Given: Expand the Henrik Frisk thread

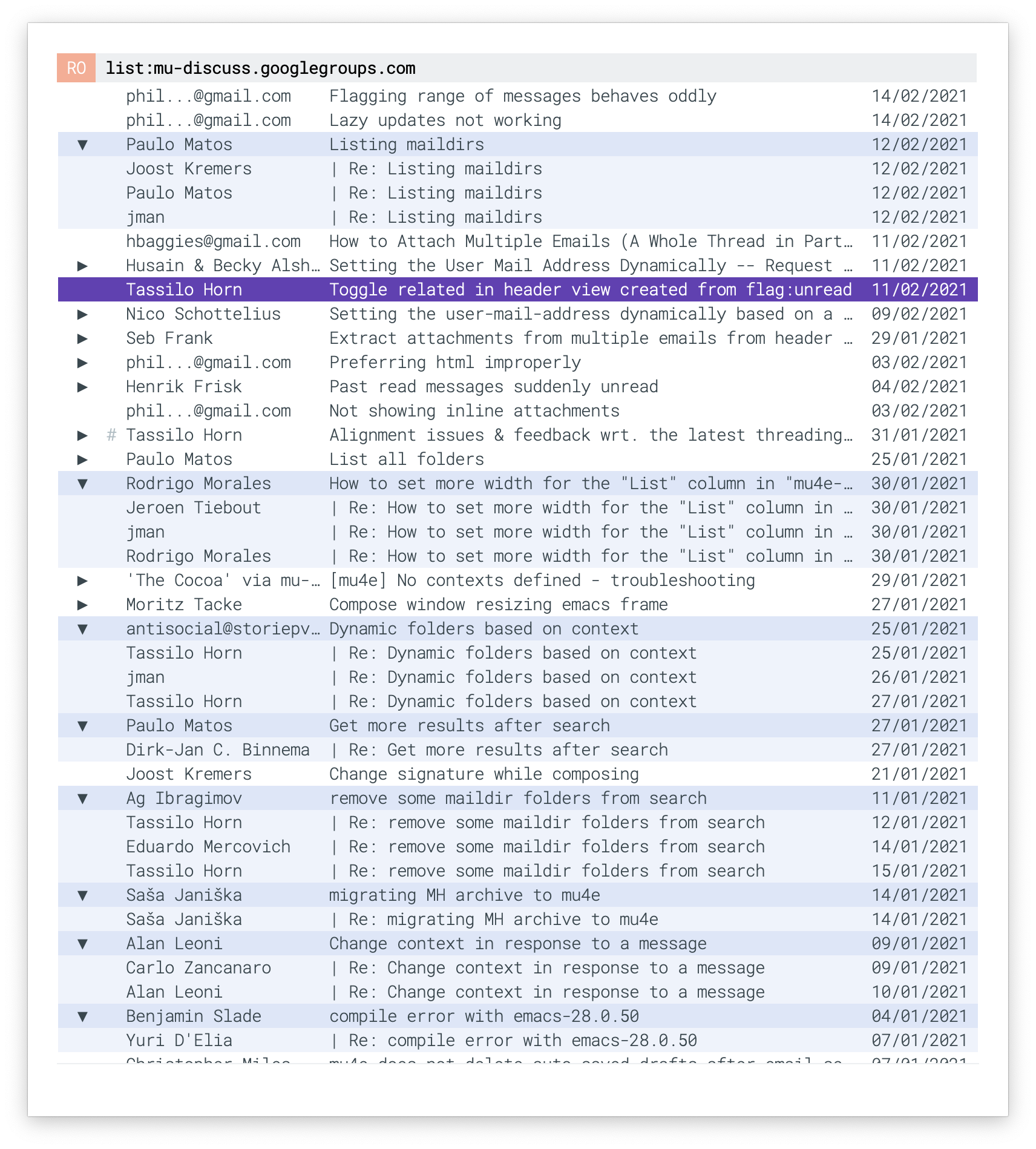Looking at the screenshot, I should tap(83, 387).
